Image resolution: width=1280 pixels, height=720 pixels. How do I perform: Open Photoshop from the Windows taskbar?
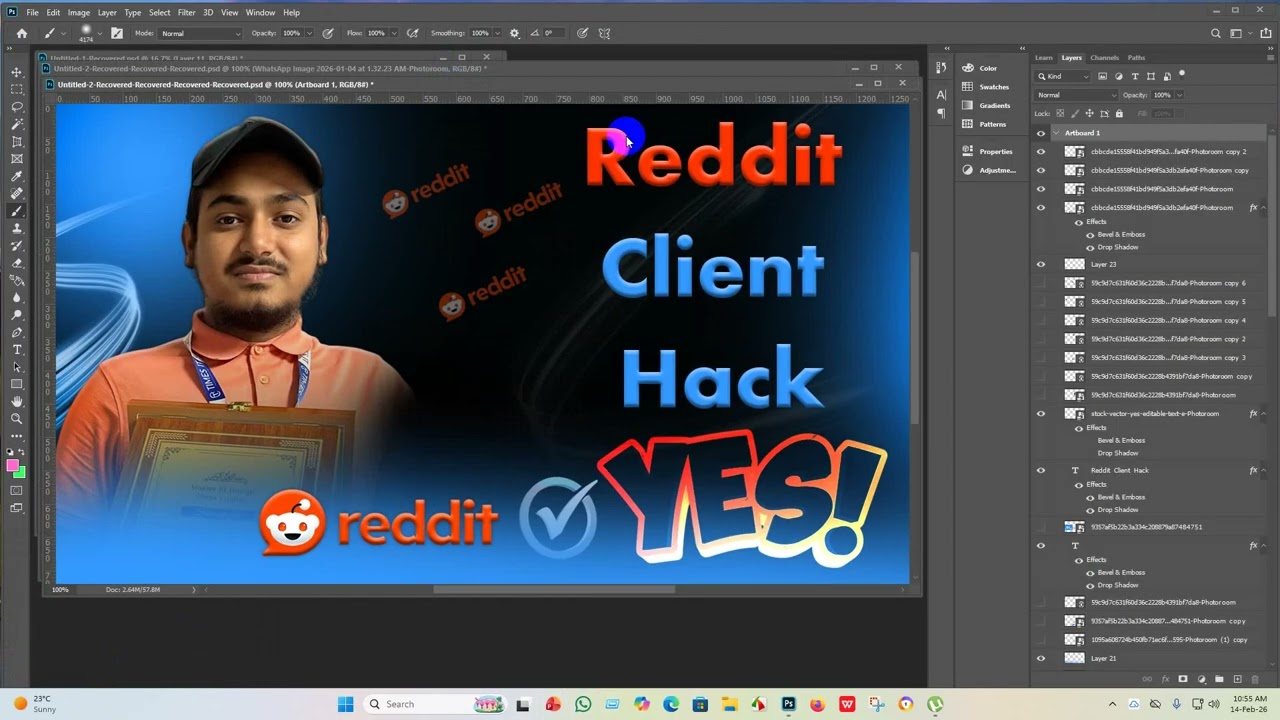pyautogui.click(x=788, y=704)
